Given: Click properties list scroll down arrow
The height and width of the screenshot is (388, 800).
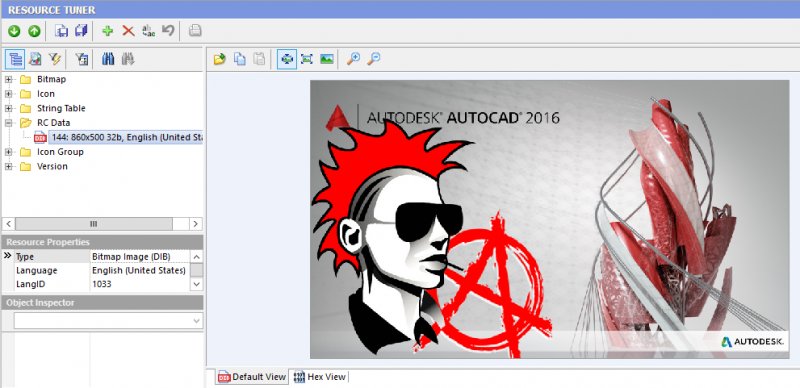Looking at the screenshot, I should pos(196,284).
